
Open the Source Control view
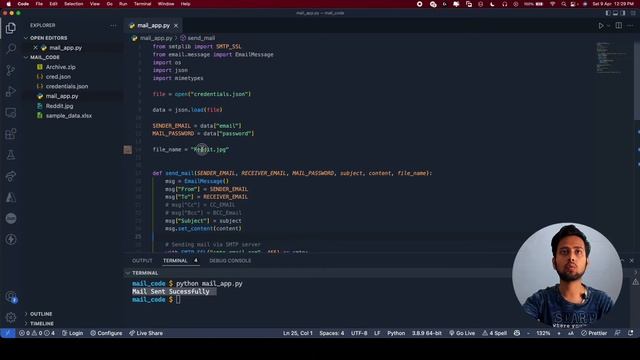pyautogui.click(x=11, y=70)
